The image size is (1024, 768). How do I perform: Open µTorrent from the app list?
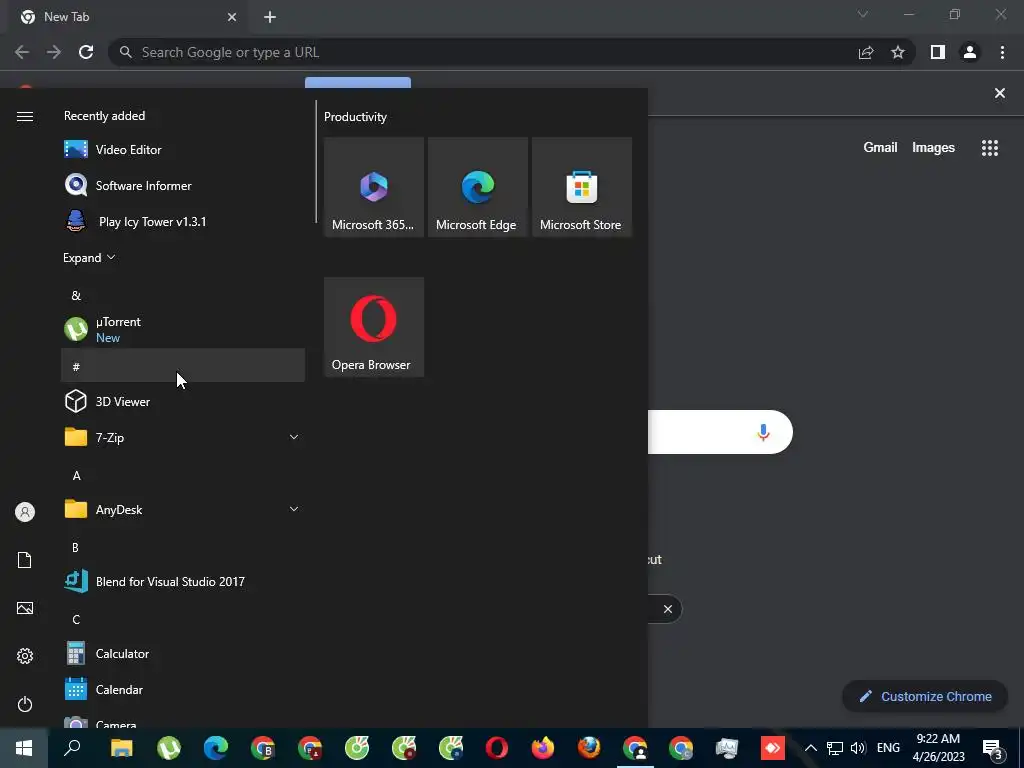point(183,329)
